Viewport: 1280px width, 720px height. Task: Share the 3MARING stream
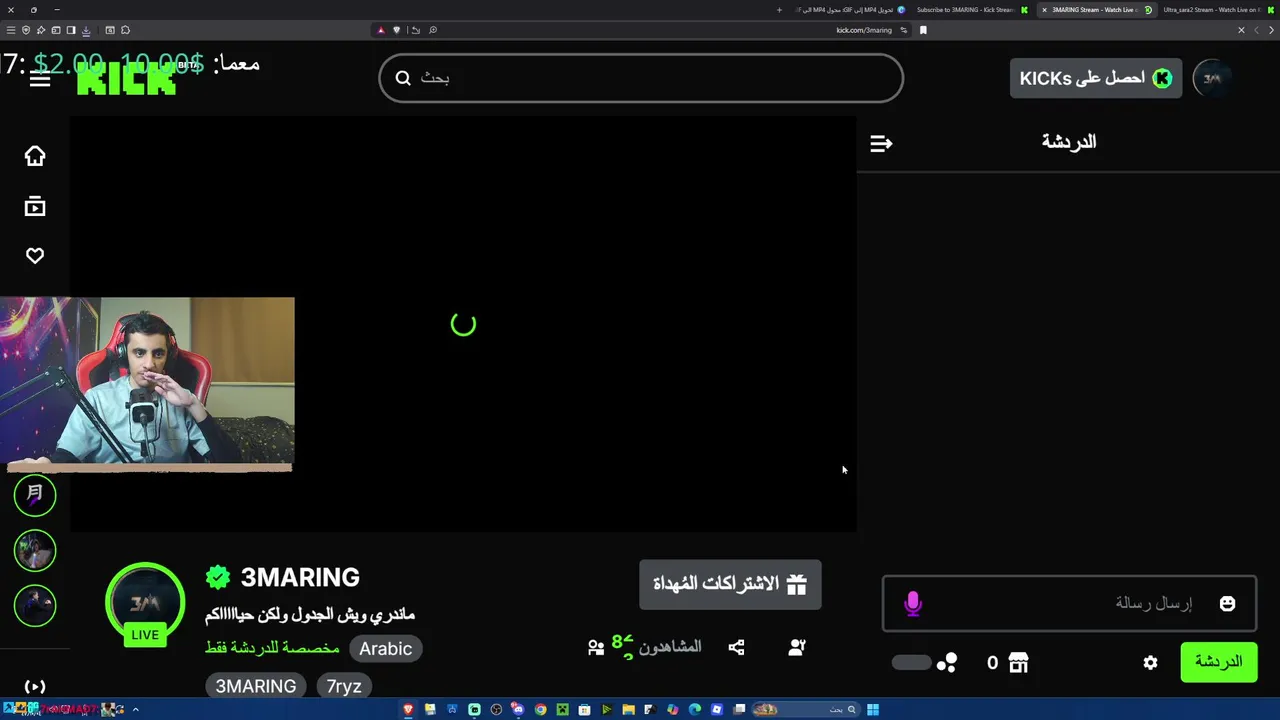click(736, 647)
